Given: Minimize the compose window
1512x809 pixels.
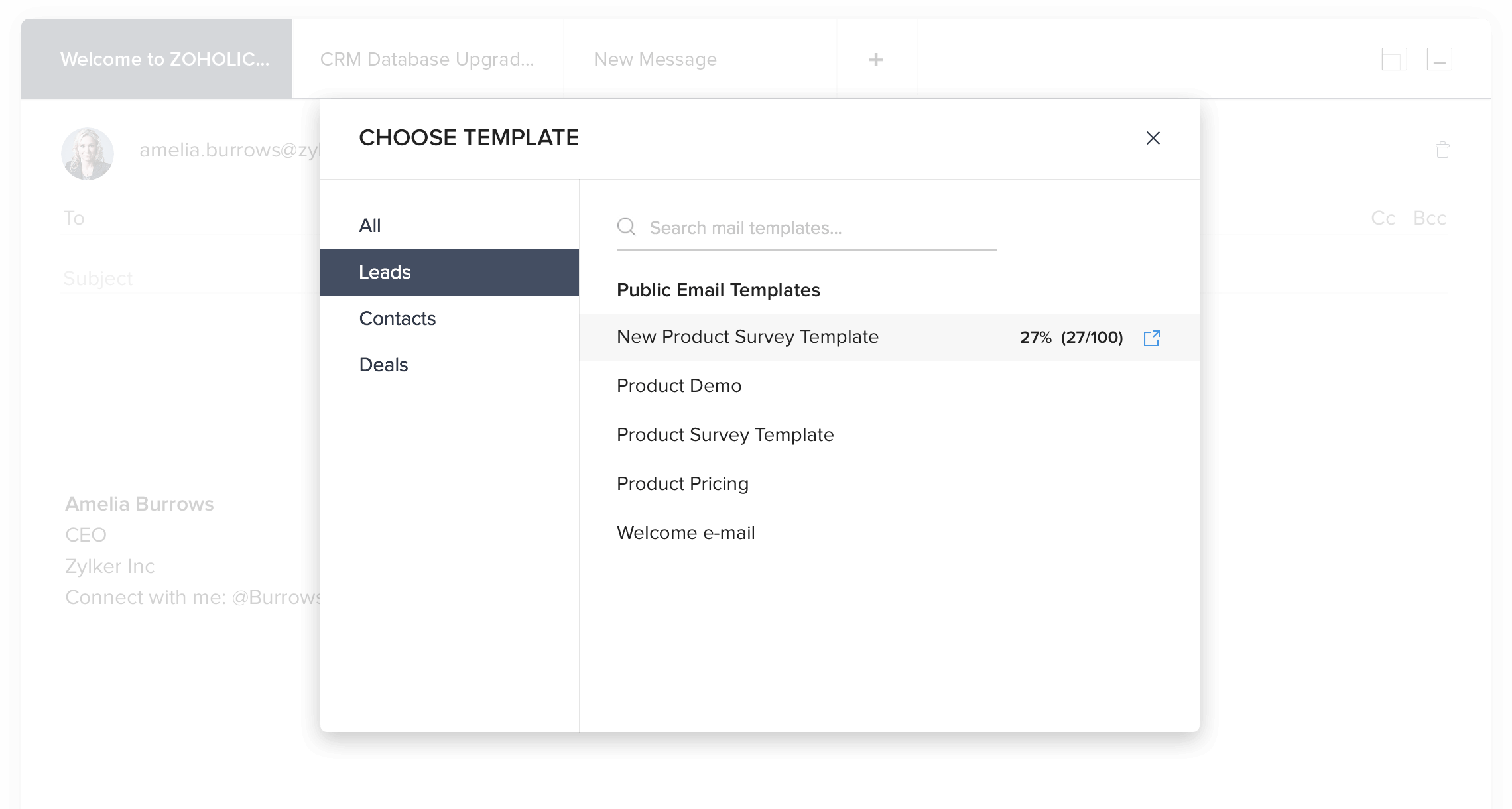Looking at the screenshot, I should tap(1440, 59).
